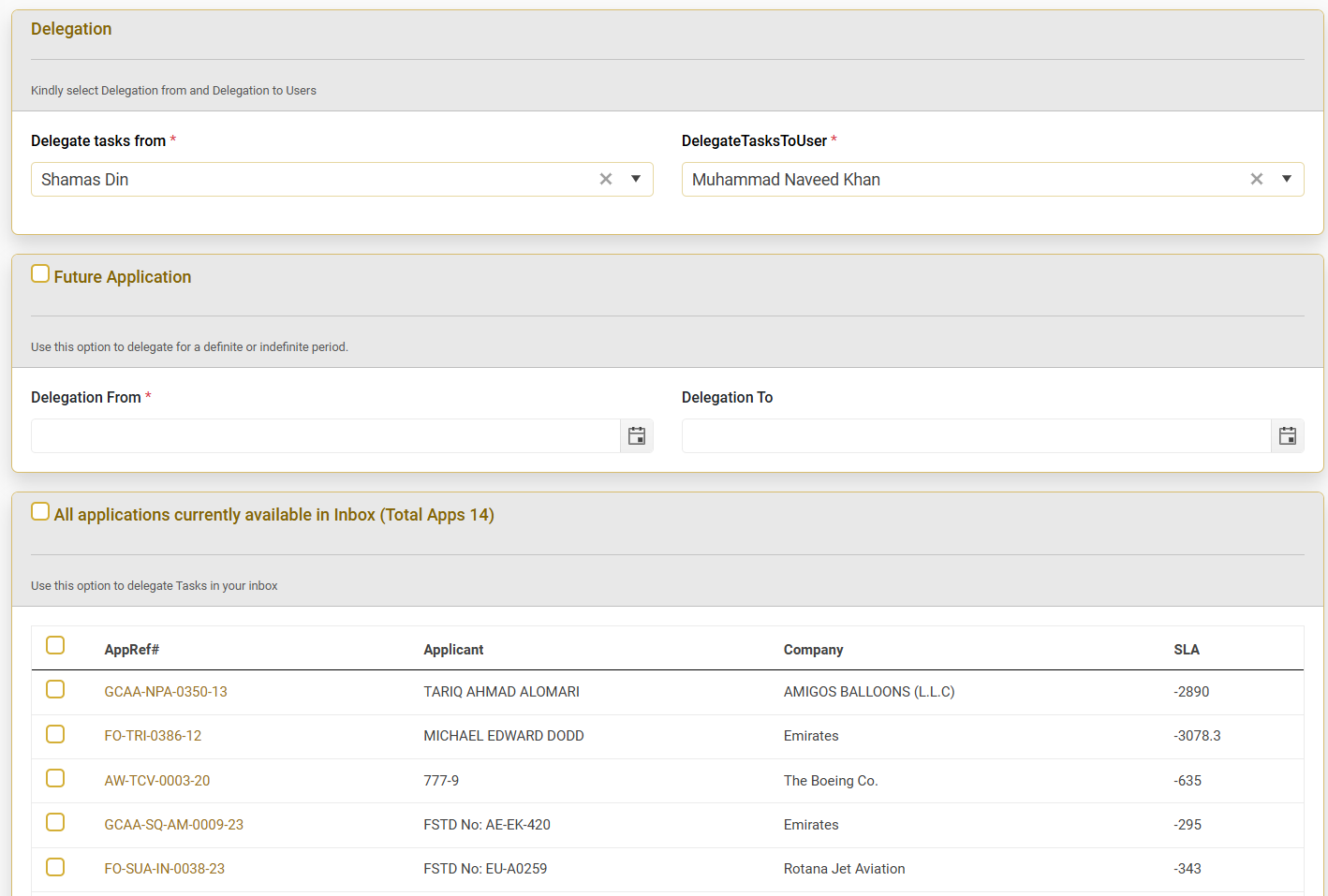This screenshot has height=896, width=1328.
Task: Sort by the SLA column header
Action: pyautogui.click(x=1186, y=650)
